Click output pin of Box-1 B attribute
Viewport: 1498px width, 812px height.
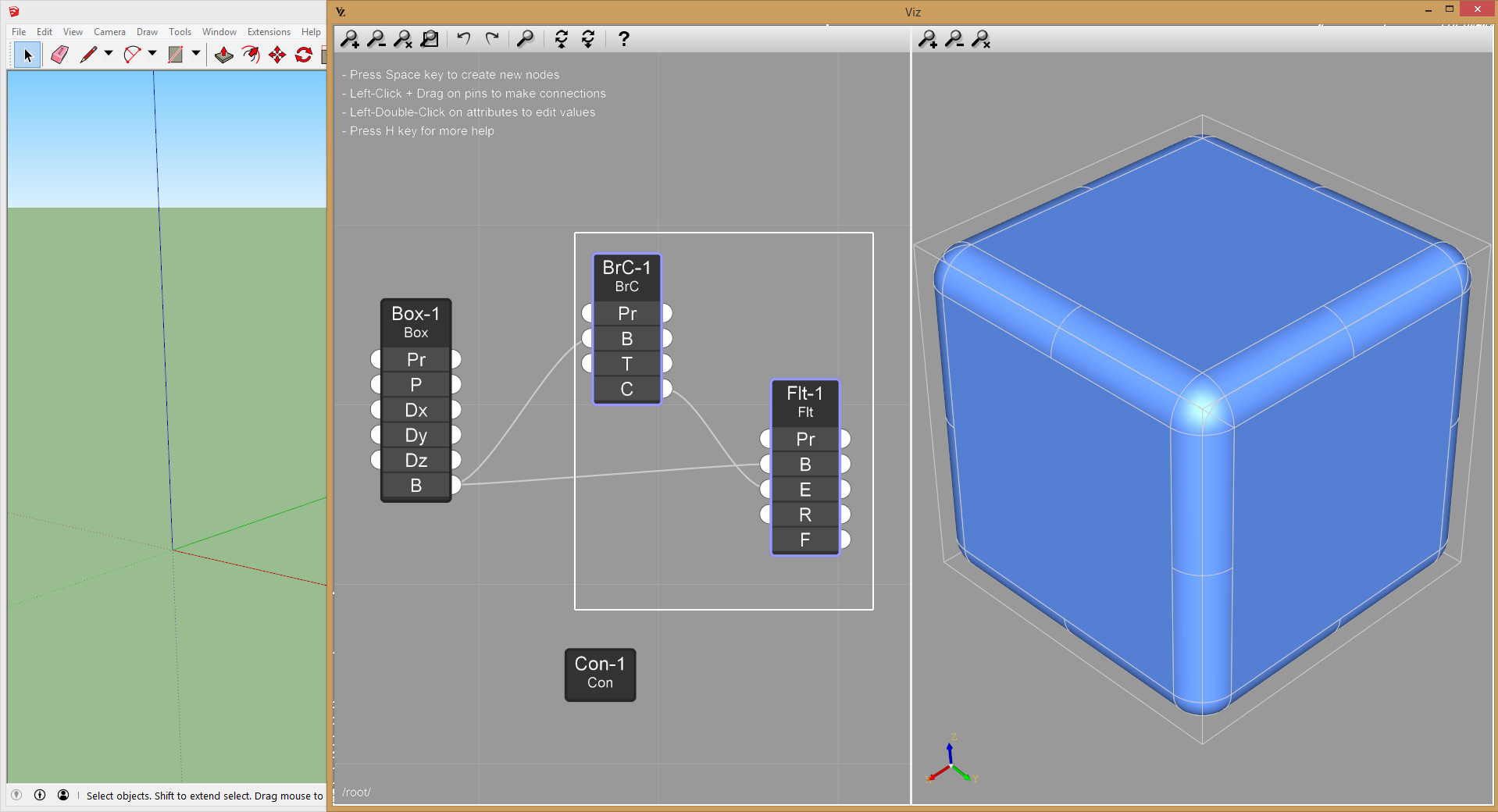456,486
